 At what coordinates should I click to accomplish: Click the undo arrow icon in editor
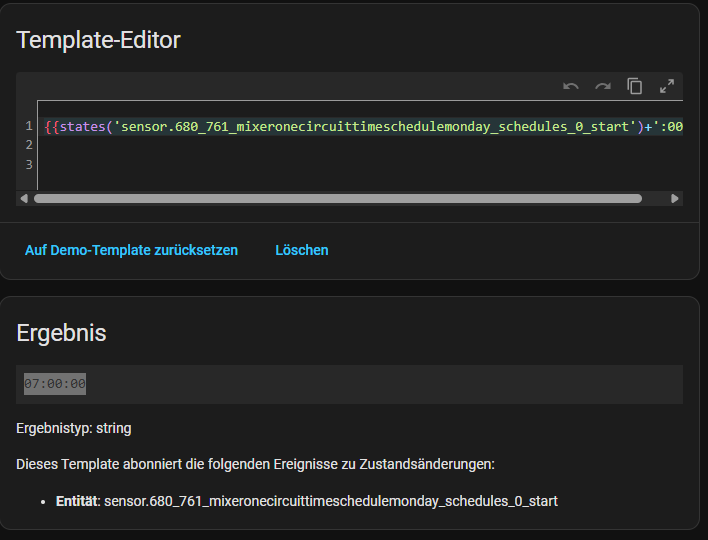571,87
